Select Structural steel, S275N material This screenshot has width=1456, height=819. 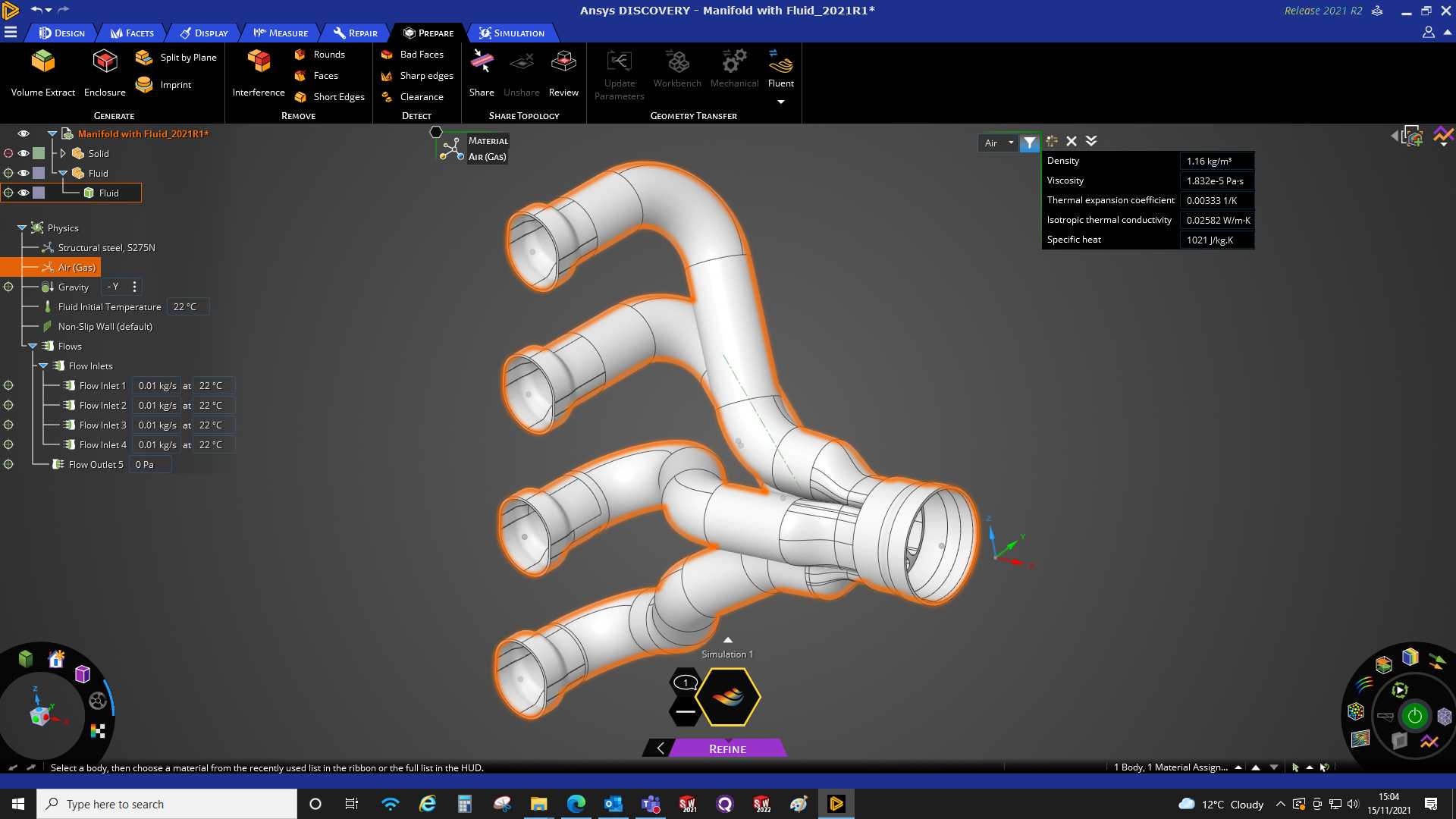106,247
